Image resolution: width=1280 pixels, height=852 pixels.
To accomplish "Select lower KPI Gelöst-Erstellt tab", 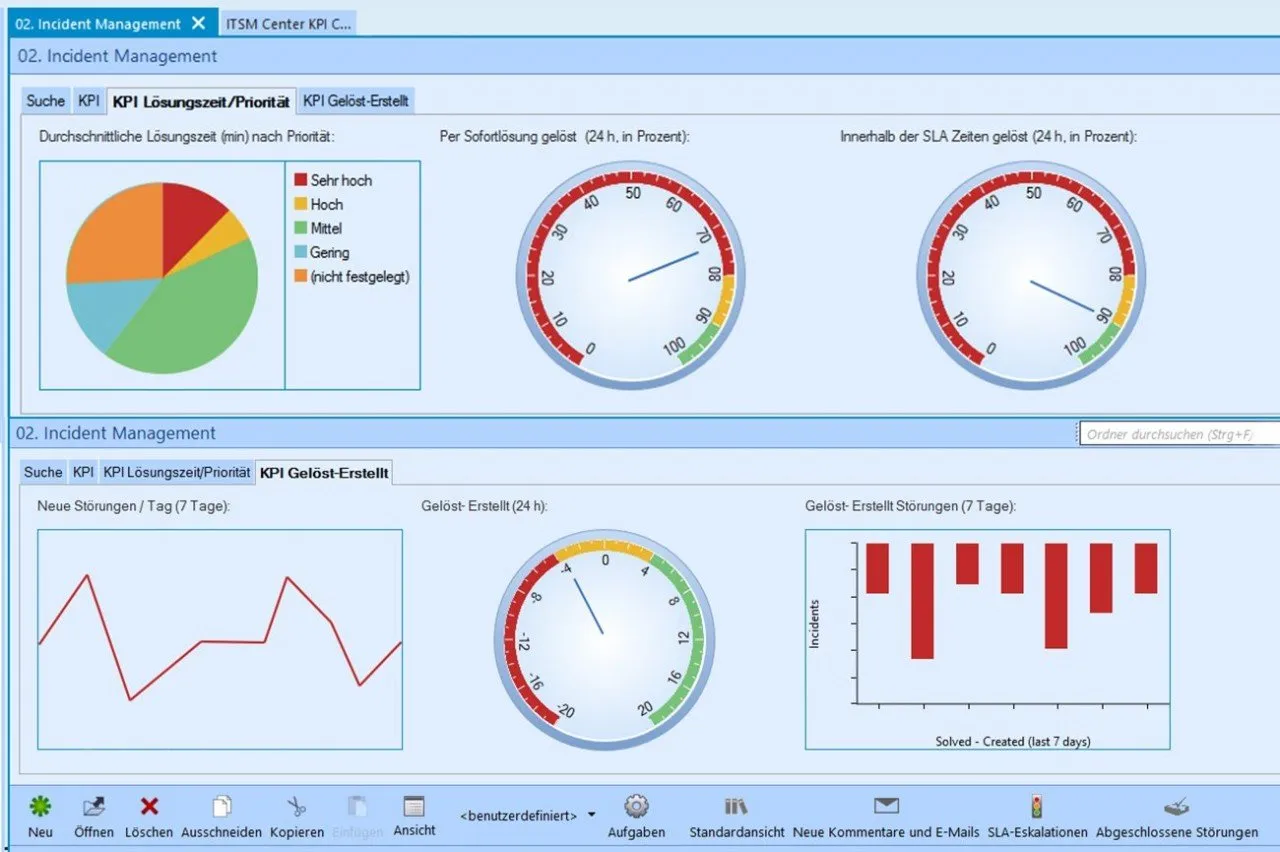I will tap(325, 472).
